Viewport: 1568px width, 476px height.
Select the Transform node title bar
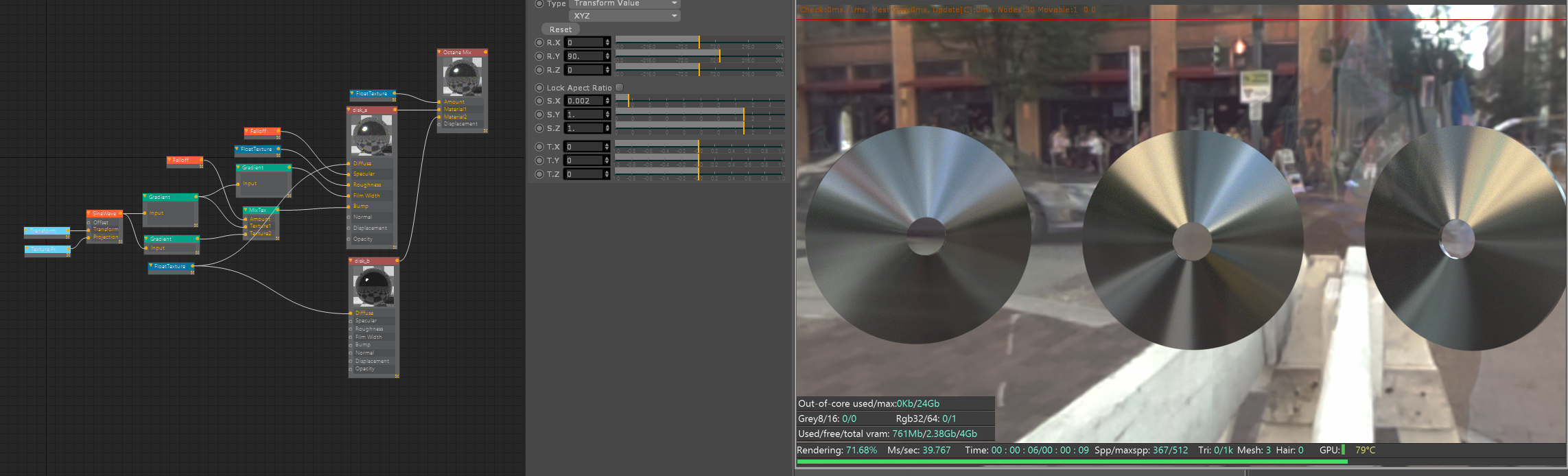pos(47,230)
